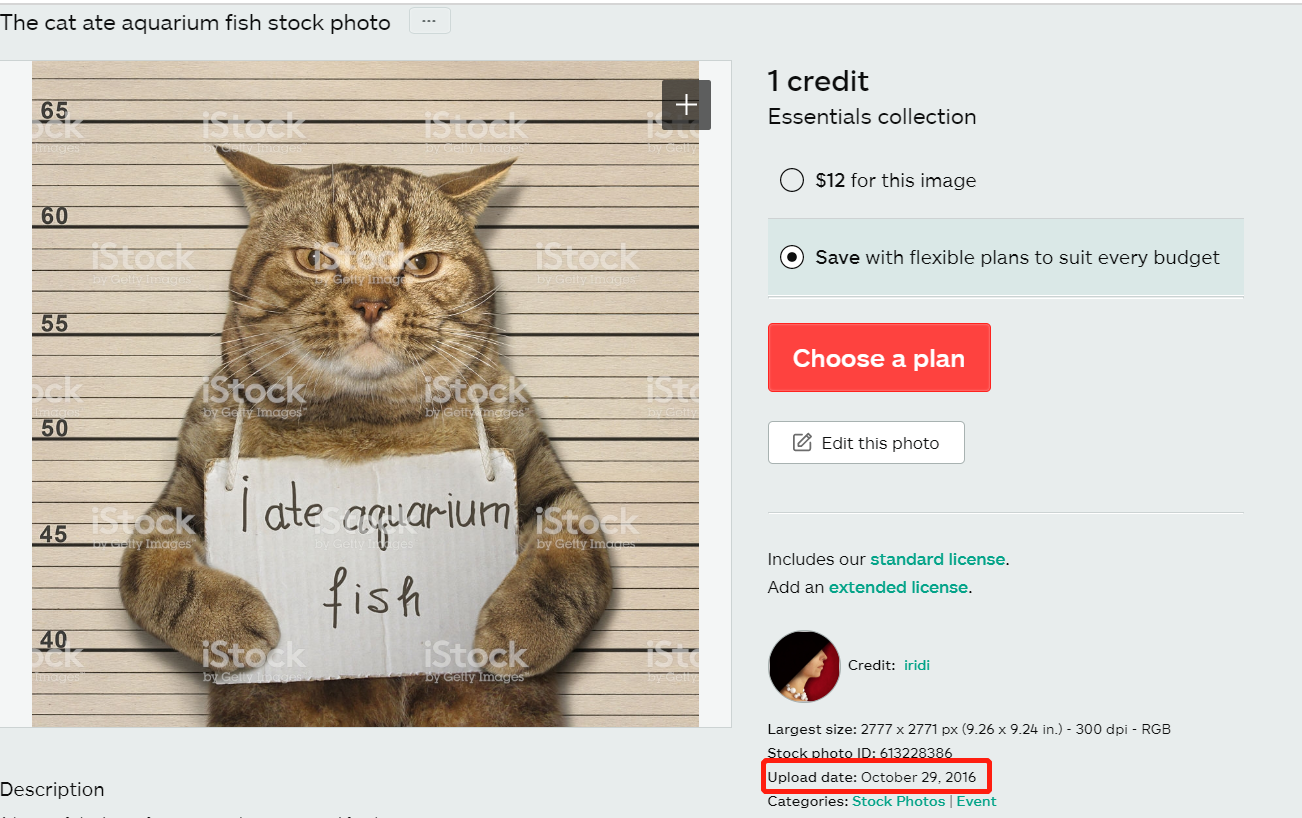
Task: Click the Upload date October 29, 2016 text
Action: point(872,777)
